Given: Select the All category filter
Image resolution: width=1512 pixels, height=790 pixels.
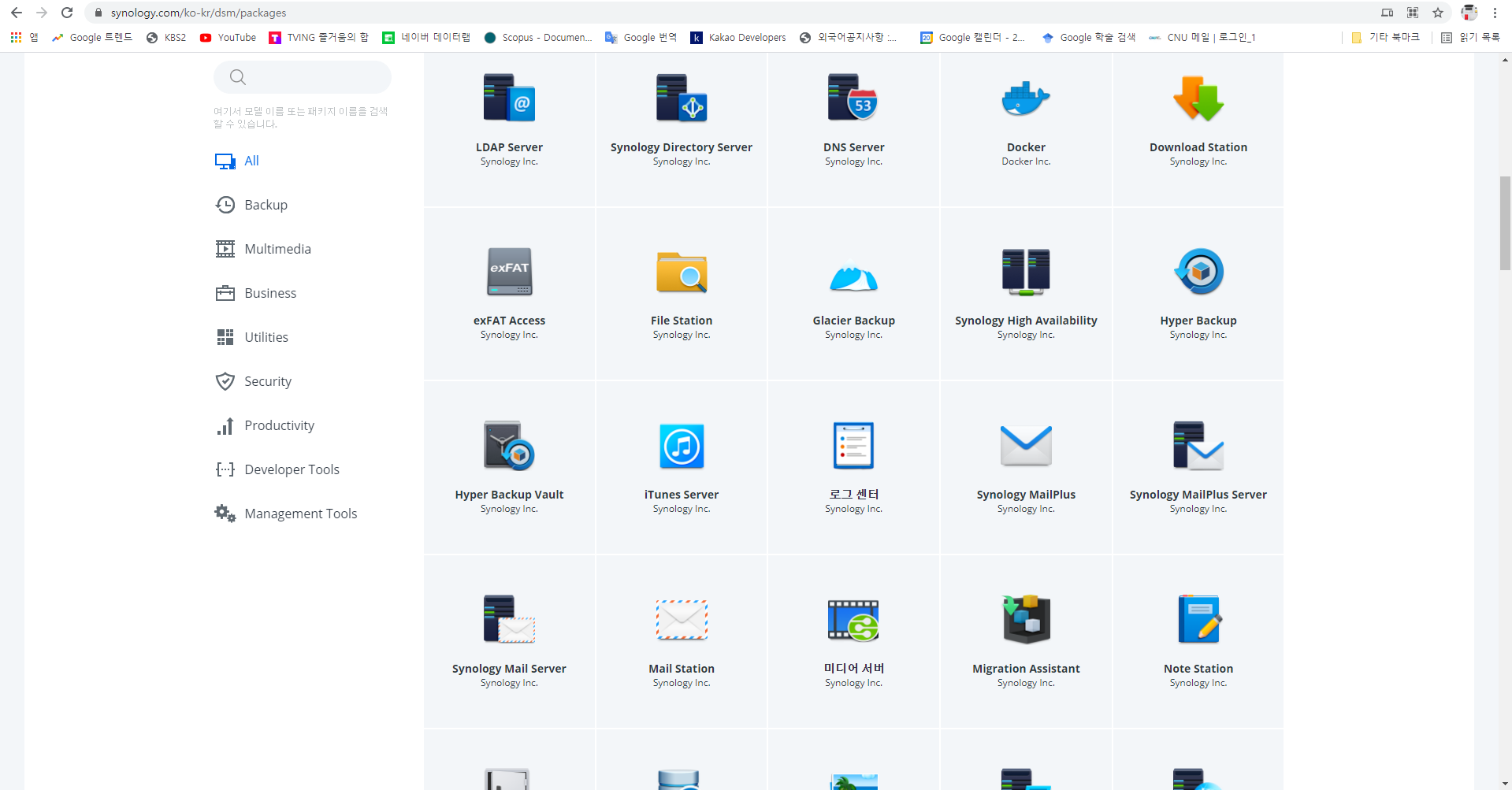Looking at the screenshot, I should pos(236,161).
